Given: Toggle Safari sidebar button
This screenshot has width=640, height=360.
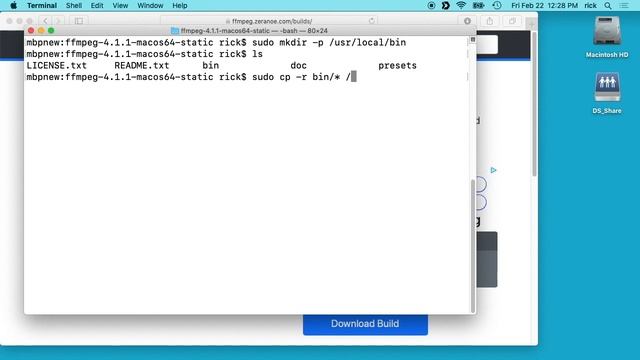Looking at the screenshot, I should pos(79,21).
